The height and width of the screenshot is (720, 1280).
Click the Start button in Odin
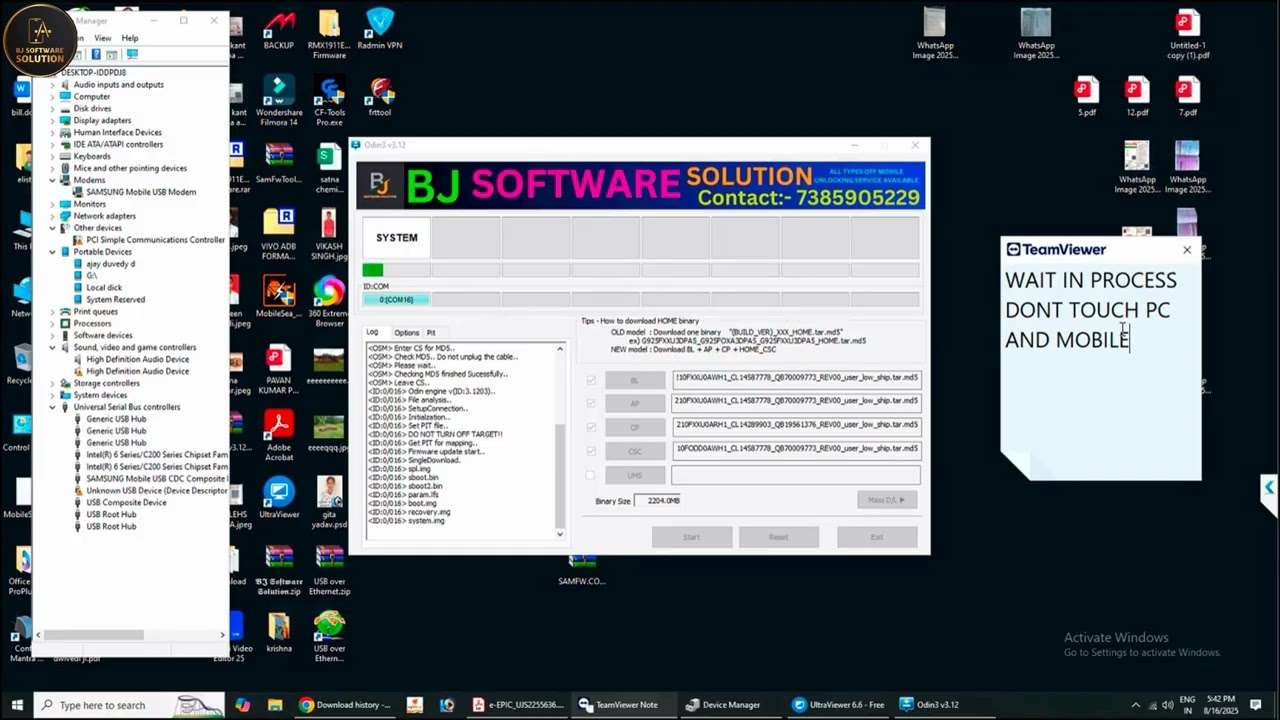point(691,537)
